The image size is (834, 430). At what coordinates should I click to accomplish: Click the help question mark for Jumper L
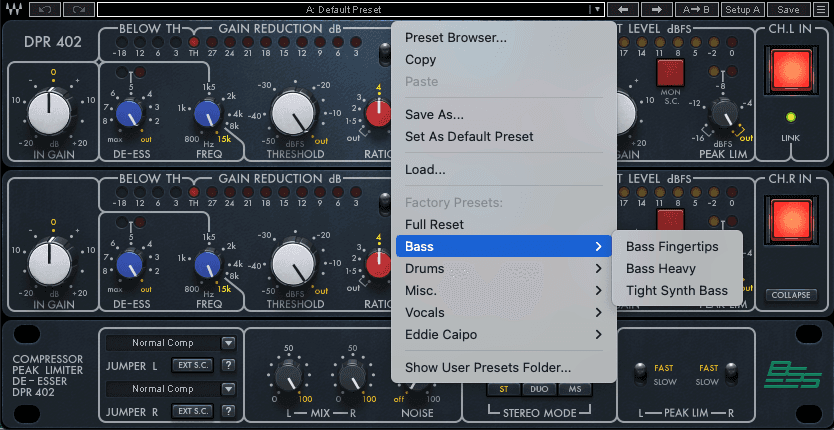228,365
